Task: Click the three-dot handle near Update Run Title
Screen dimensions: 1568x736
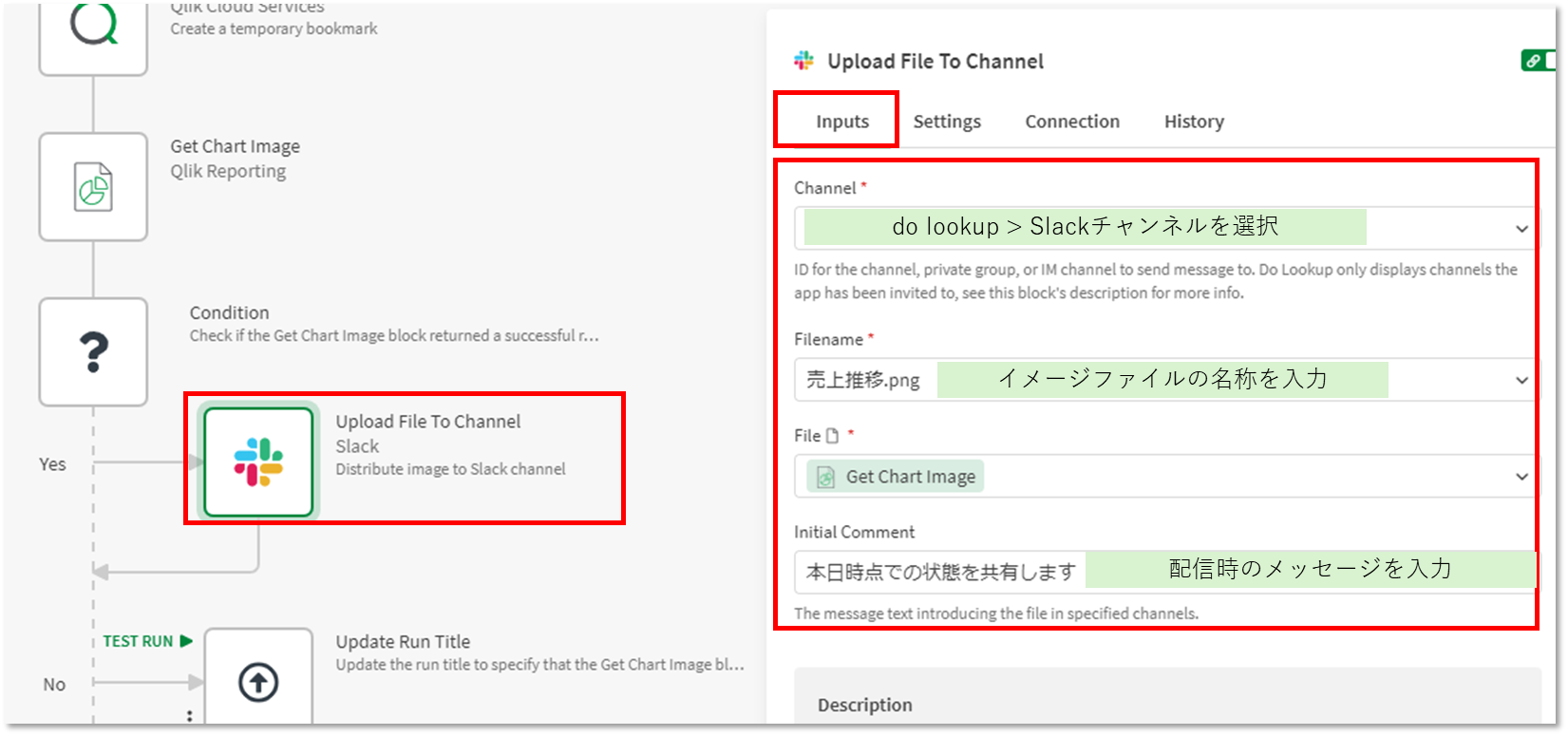Action: pyautogui.click(x=190, y=716)
